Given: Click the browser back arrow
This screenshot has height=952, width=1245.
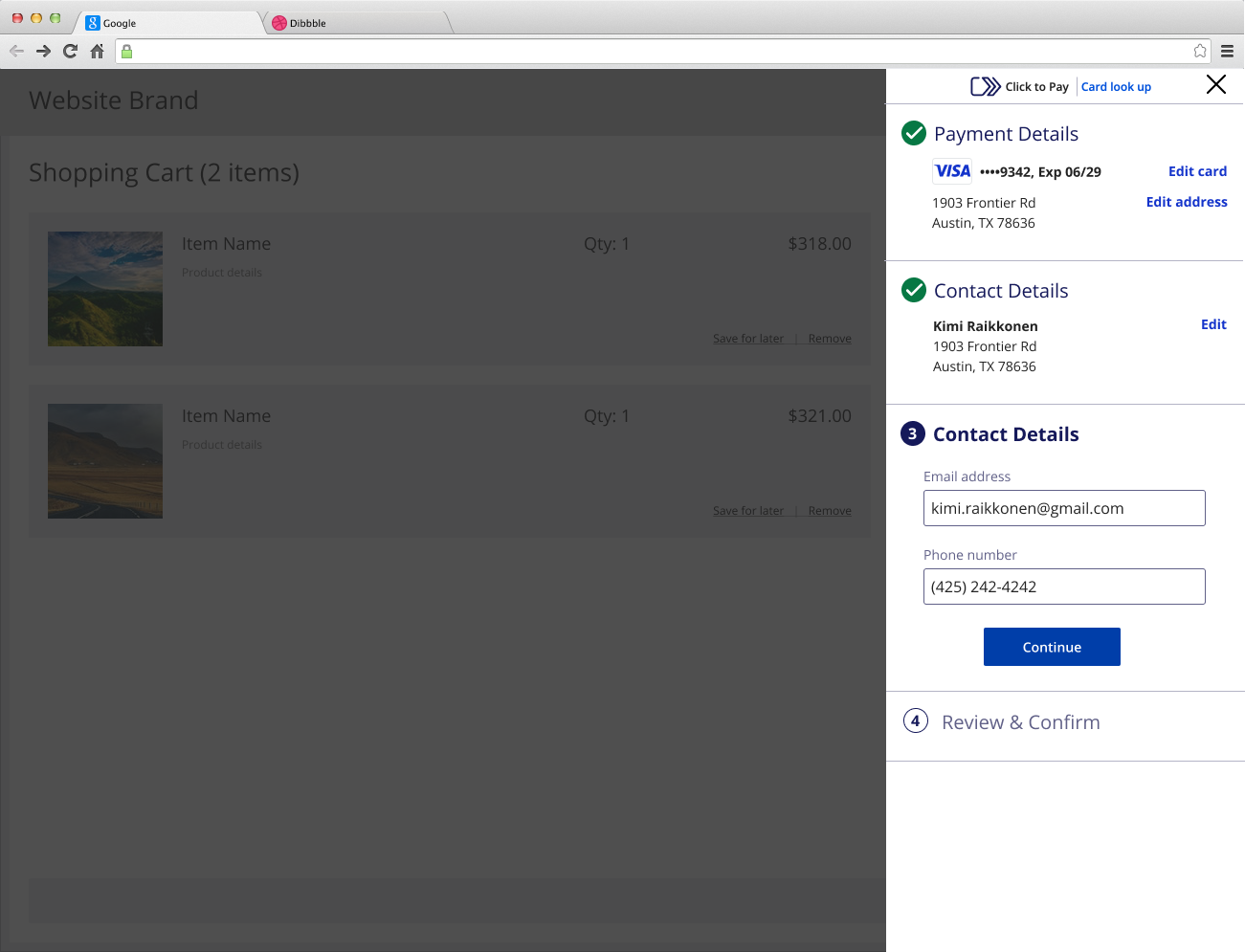Looking at the screenshot, I should click(x=16, y=52).
